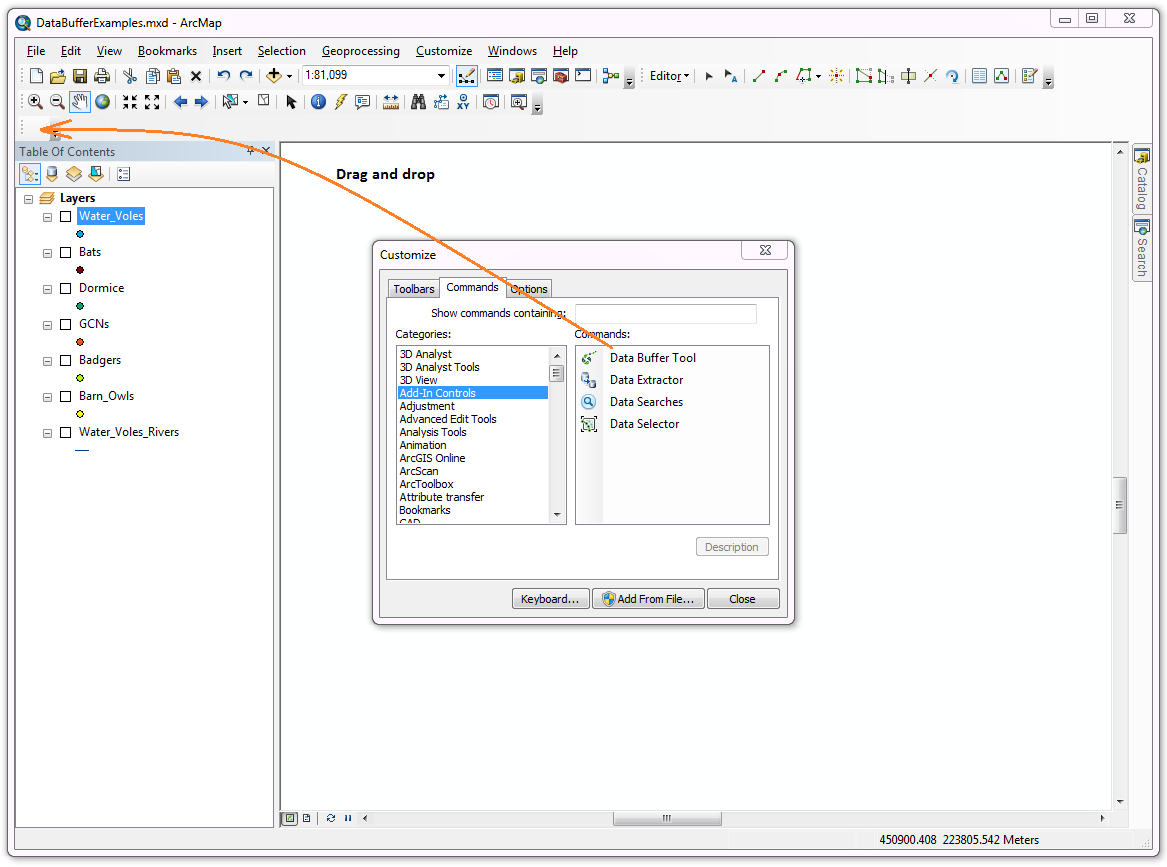Viewport: 1167px width, 867px height.
Task: Click the Keyboard button
Action: tap(550, 599)
